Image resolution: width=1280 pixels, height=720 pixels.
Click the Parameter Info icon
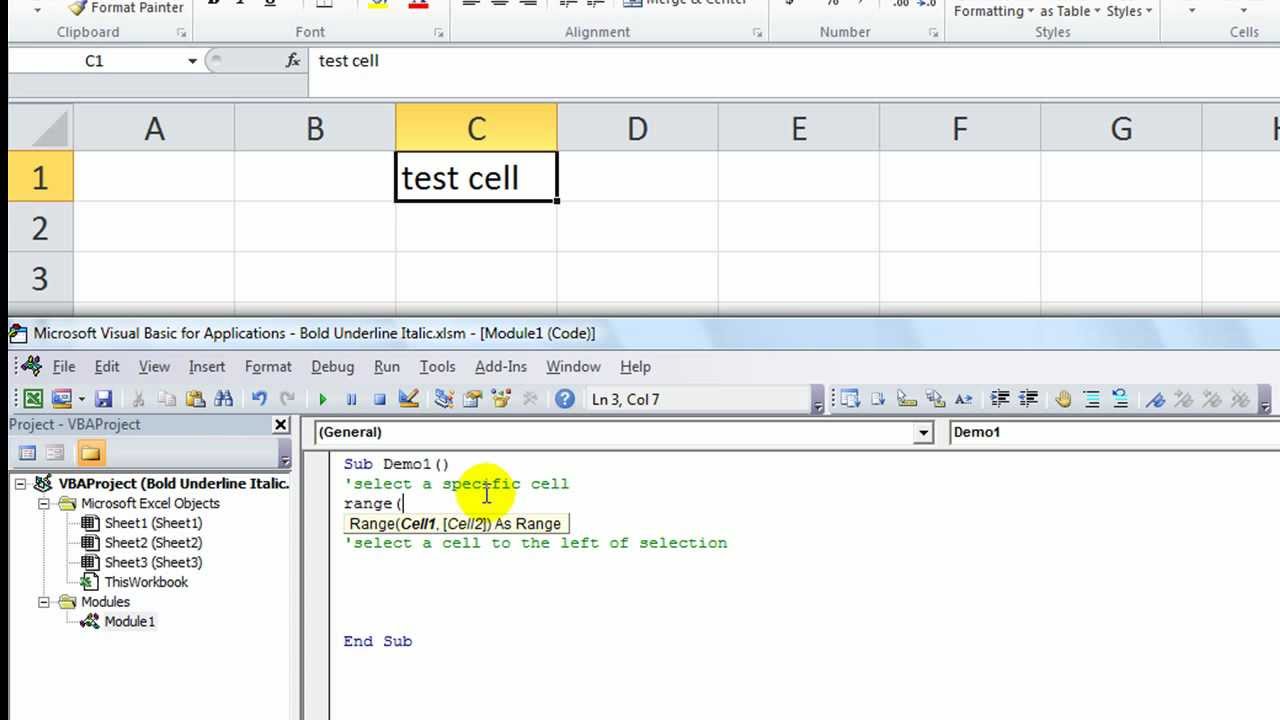coord(935,399)
